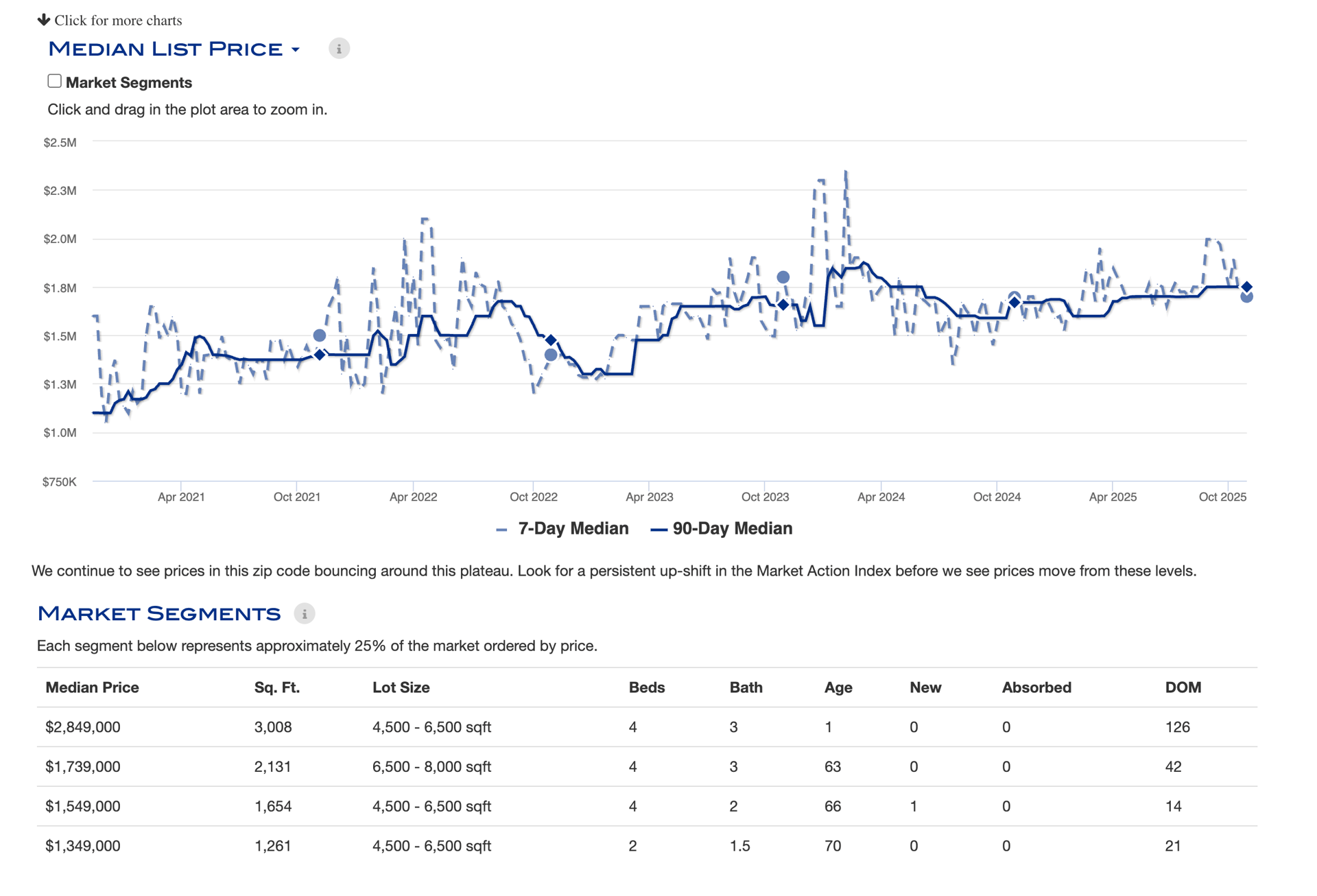
Task: Click the circle marker near Oct 2022
Action: pyautogui.click(x=551, y=355)
